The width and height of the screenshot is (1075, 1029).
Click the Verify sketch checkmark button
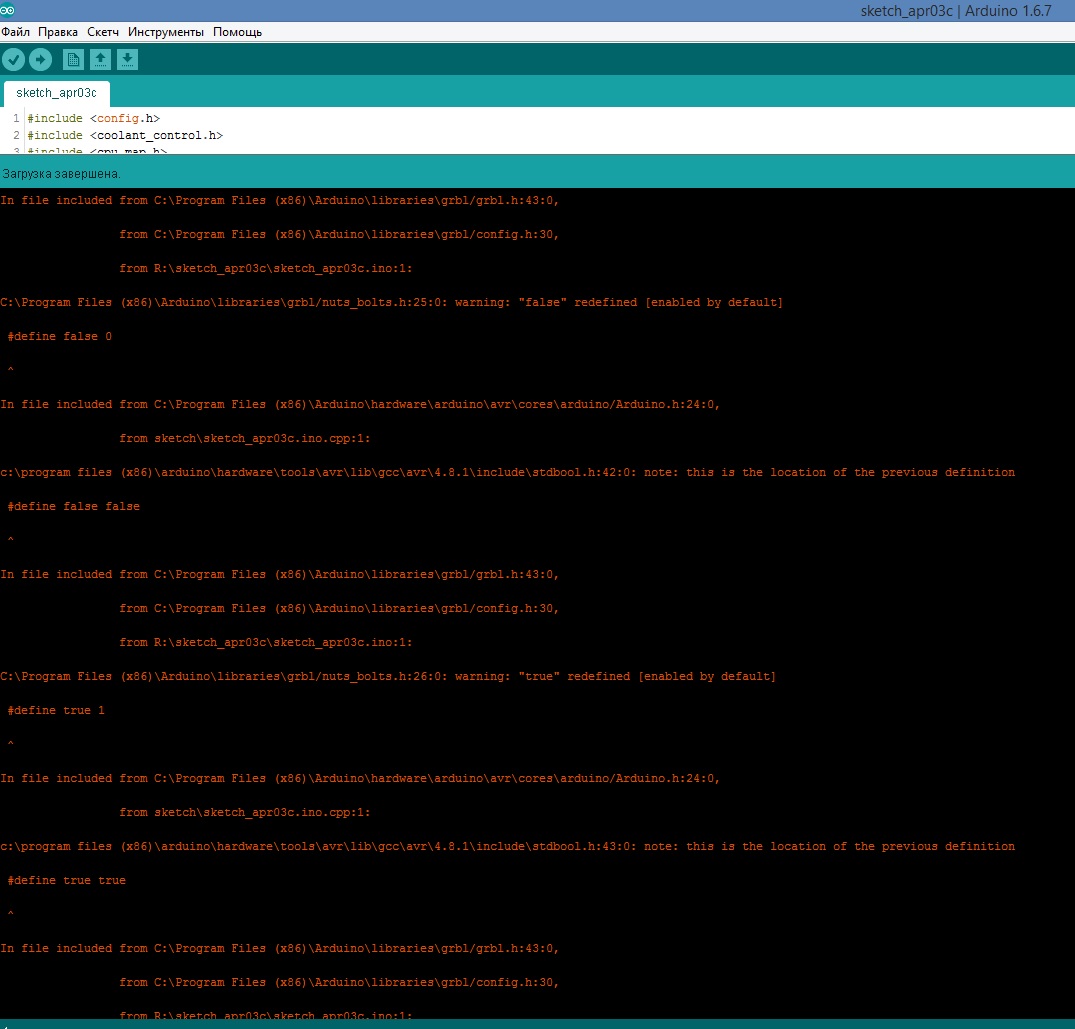13,60
